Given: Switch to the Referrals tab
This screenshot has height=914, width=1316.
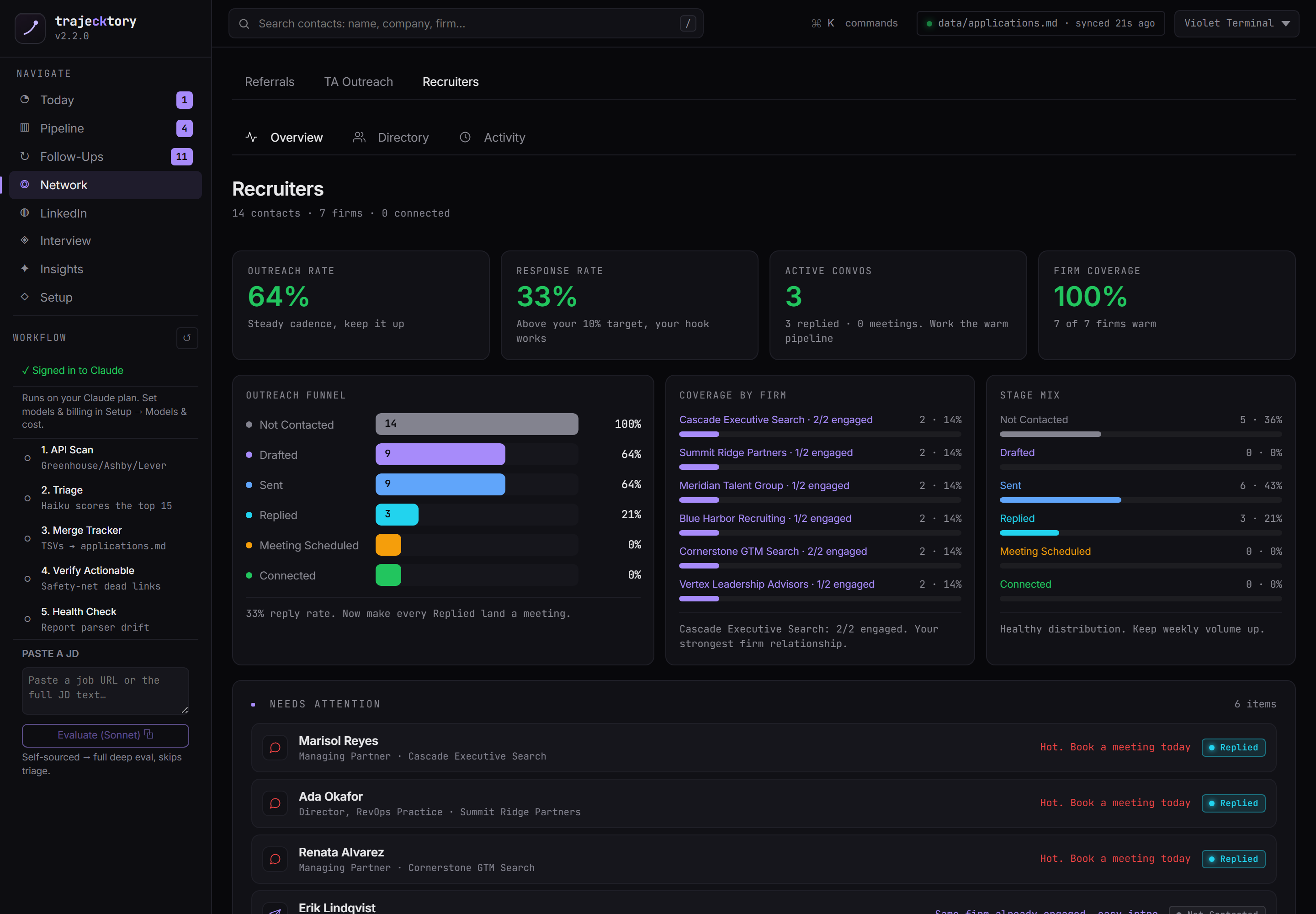Looking at the screenshot, I should point(270,82).
